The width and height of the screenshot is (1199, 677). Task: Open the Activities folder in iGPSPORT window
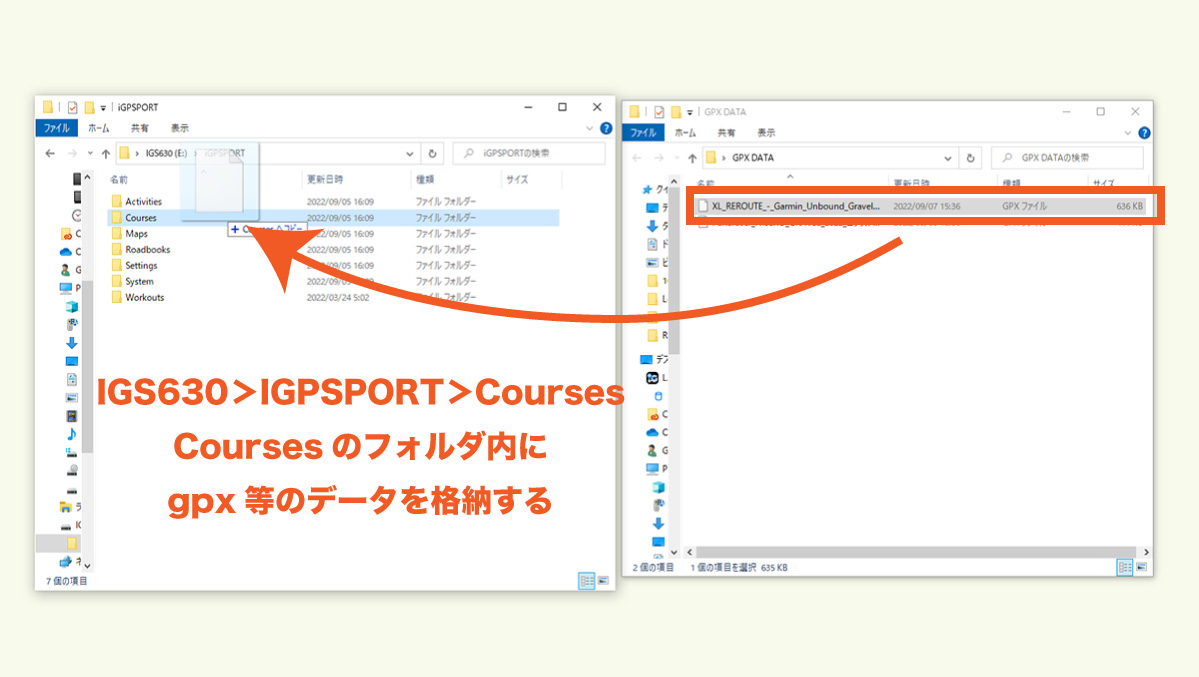click(143, 201)
